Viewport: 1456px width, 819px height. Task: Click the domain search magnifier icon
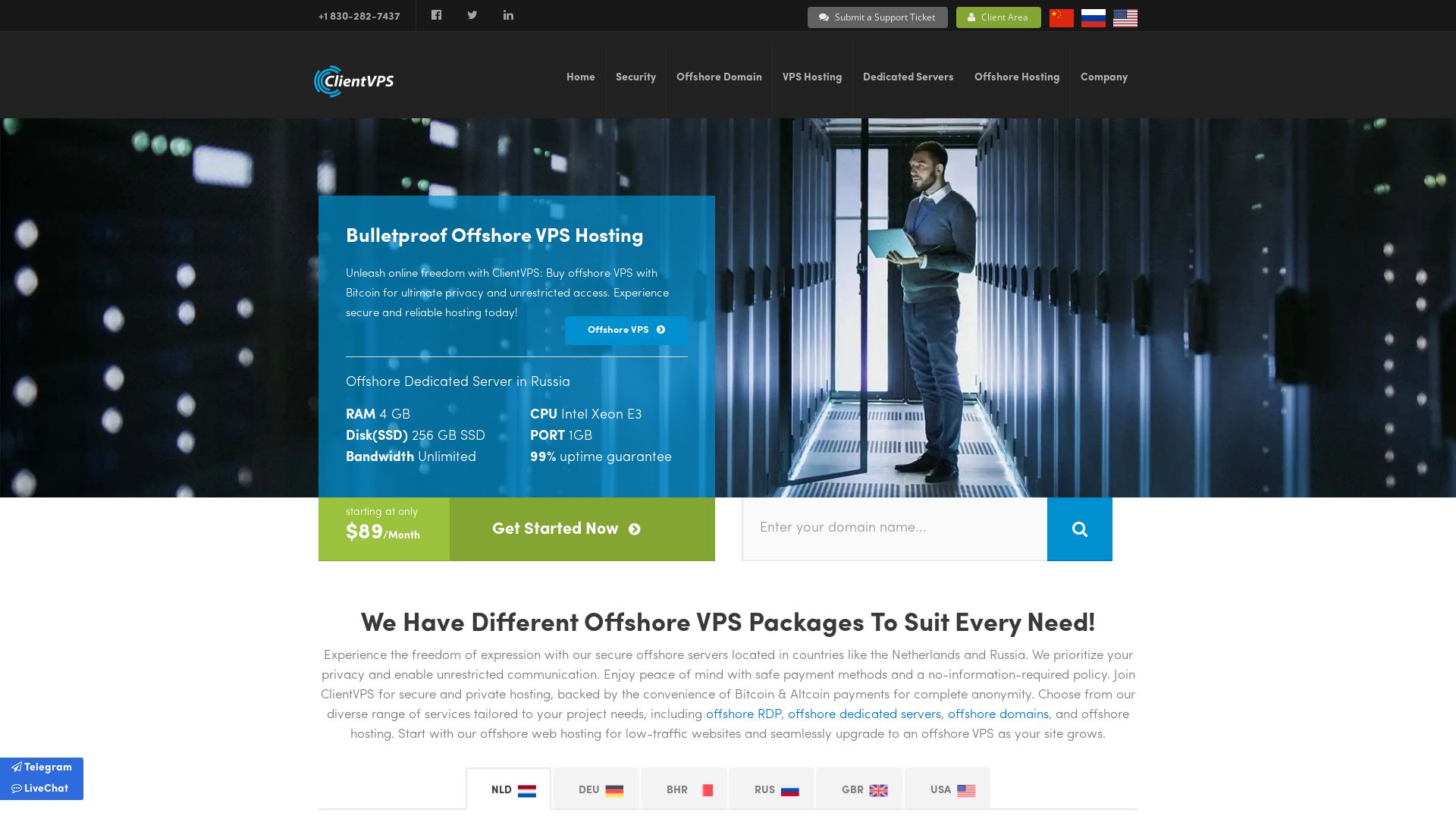point(1079,528)
